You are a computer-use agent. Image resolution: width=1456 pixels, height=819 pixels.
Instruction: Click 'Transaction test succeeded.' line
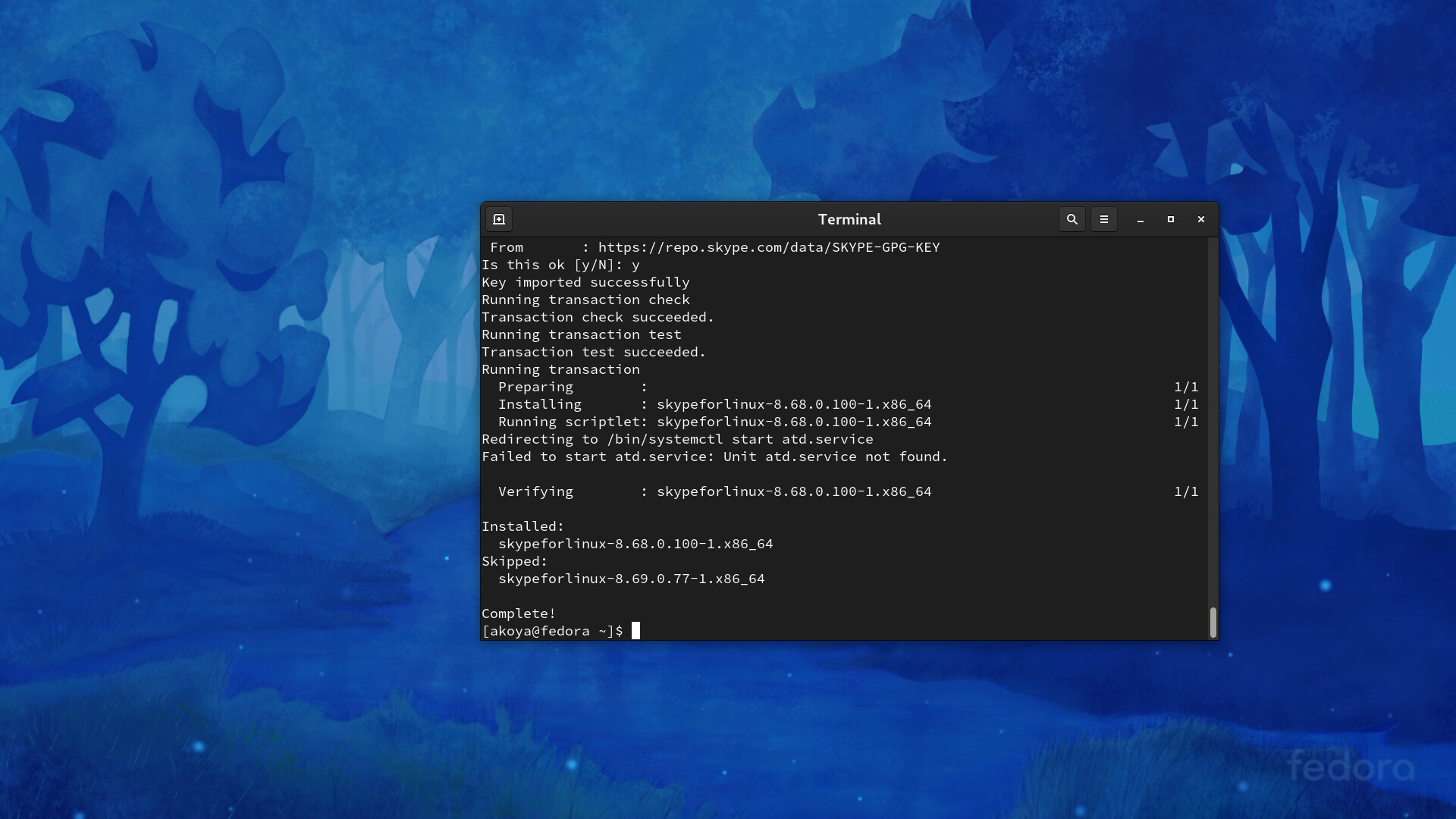(x=594, y=352)
